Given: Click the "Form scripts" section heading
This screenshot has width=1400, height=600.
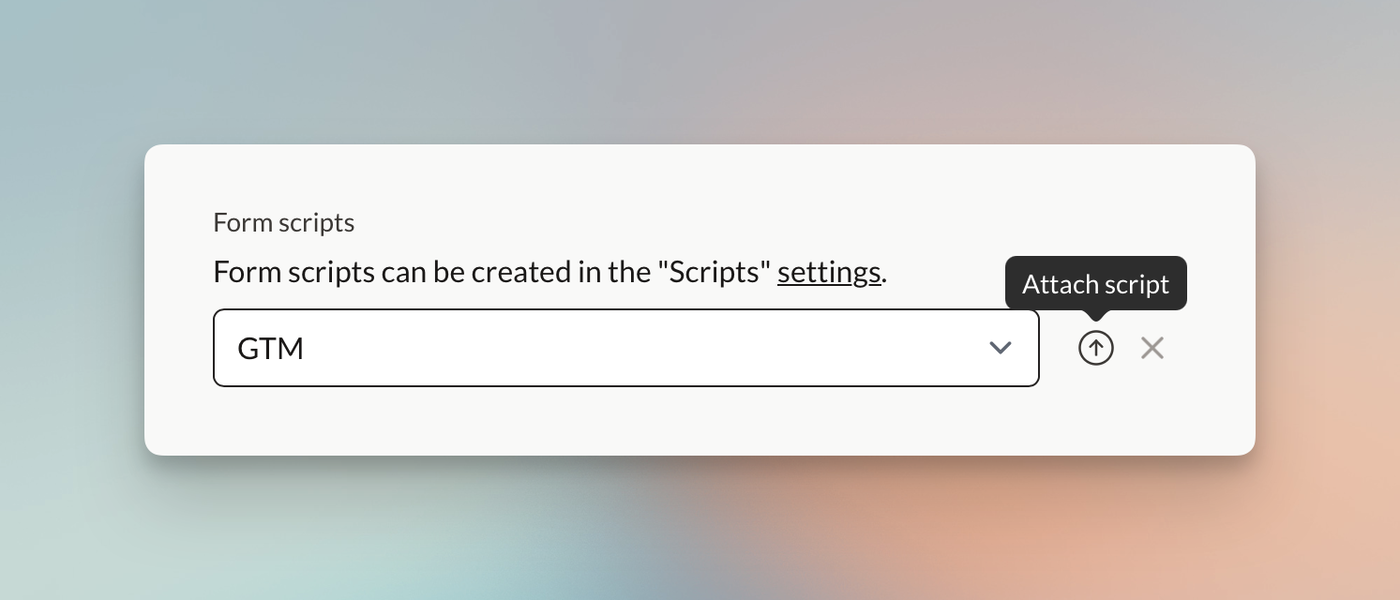Looking at the screenshot, I should pyautogui.click(x=284, y=222).
